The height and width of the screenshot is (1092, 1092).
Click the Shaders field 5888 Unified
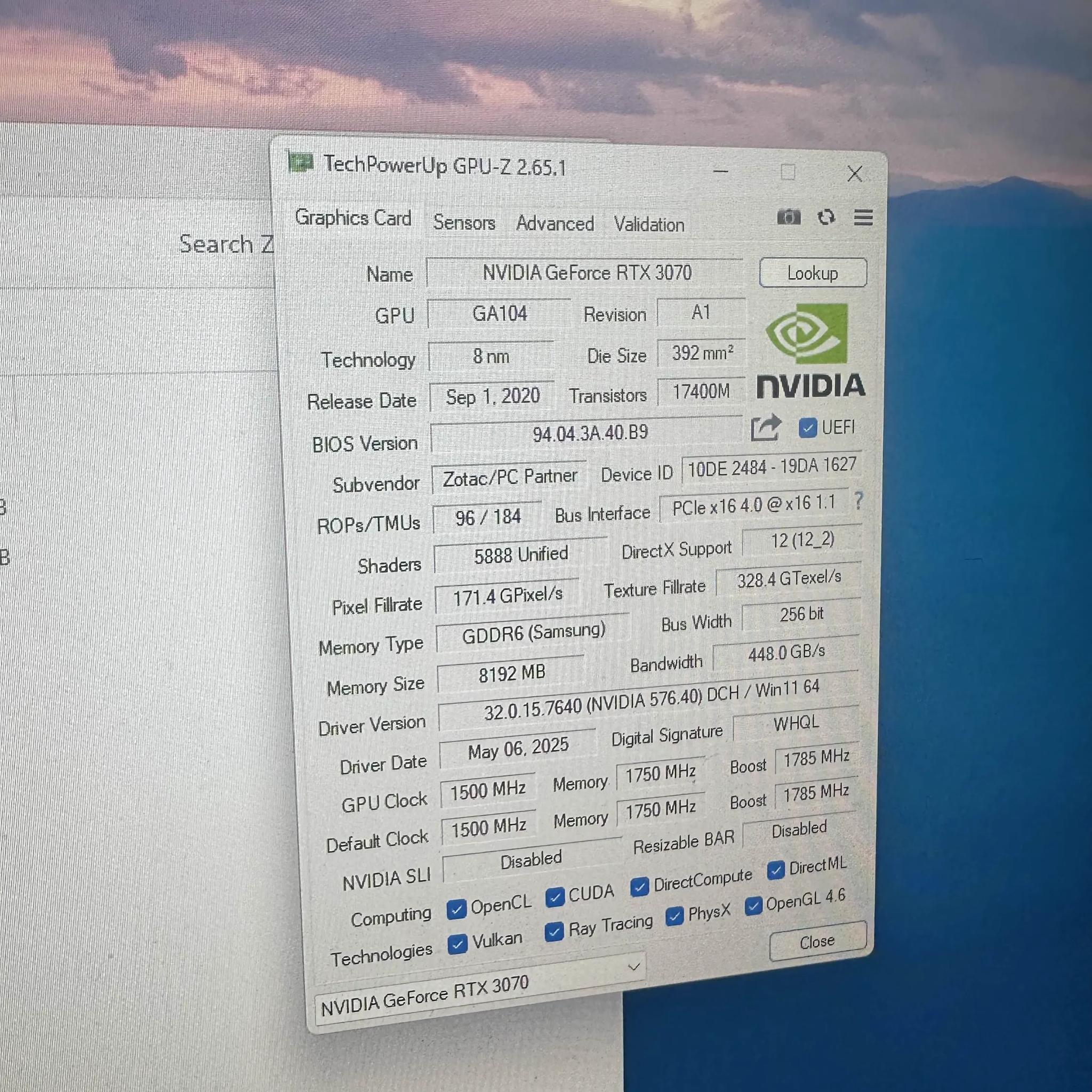click(520, 555)
